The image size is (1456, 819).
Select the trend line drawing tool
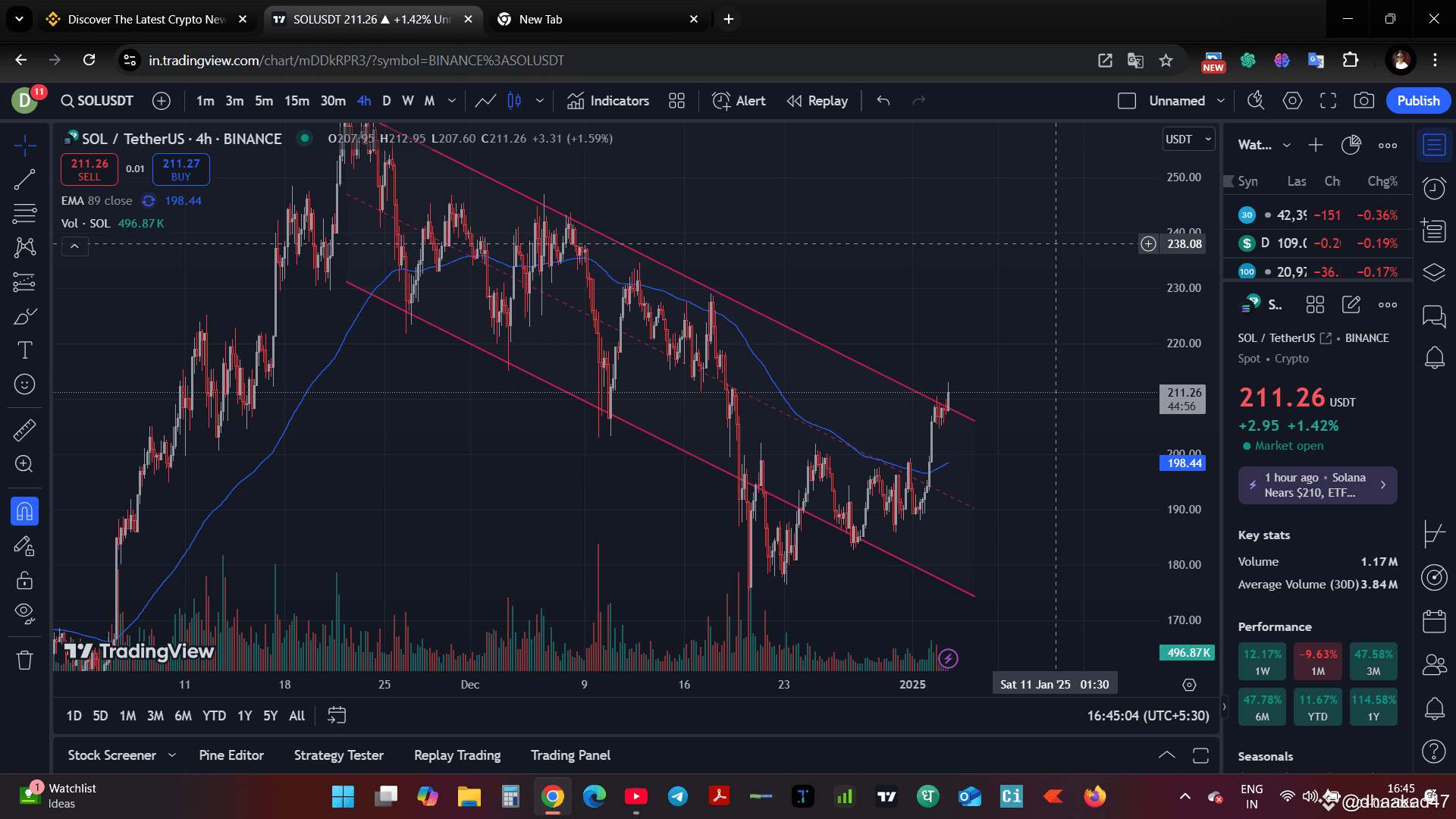tap(24, 179)
